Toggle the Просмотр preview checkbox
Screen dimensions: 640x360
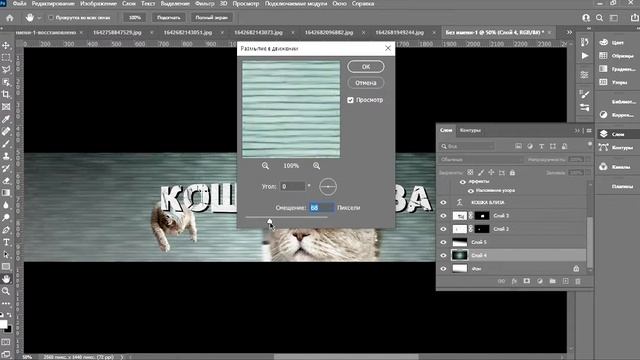(x=350, y=100)
